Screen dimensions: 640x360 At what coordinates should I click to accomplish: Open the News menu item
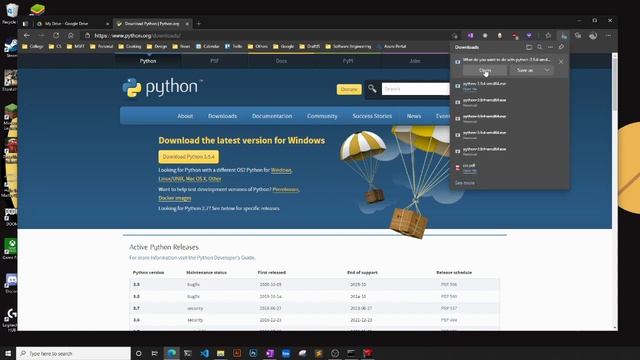(414, 116)
